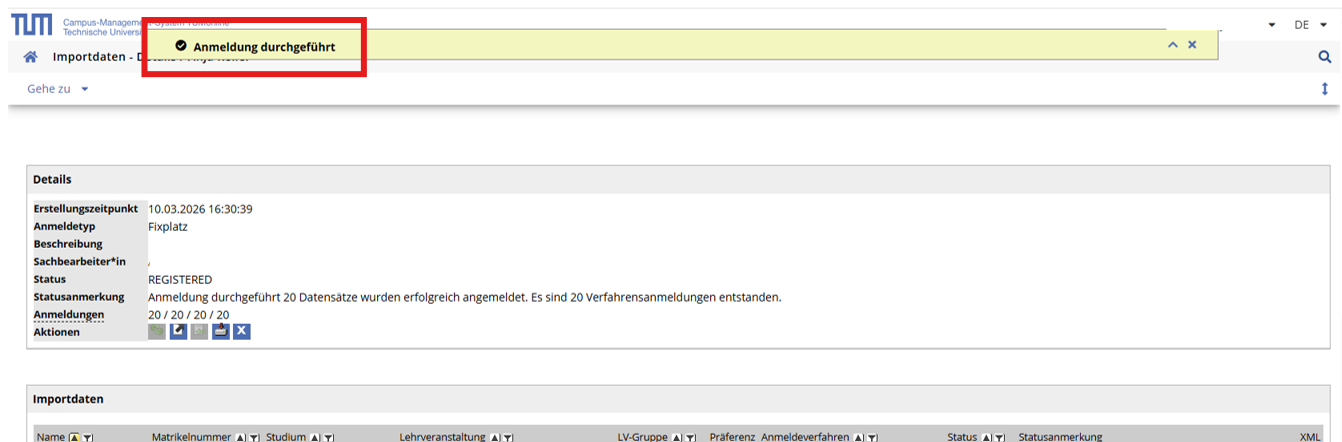Filter the Studium column
Viewport: 1342px width, 442px height.
[328, 438]
